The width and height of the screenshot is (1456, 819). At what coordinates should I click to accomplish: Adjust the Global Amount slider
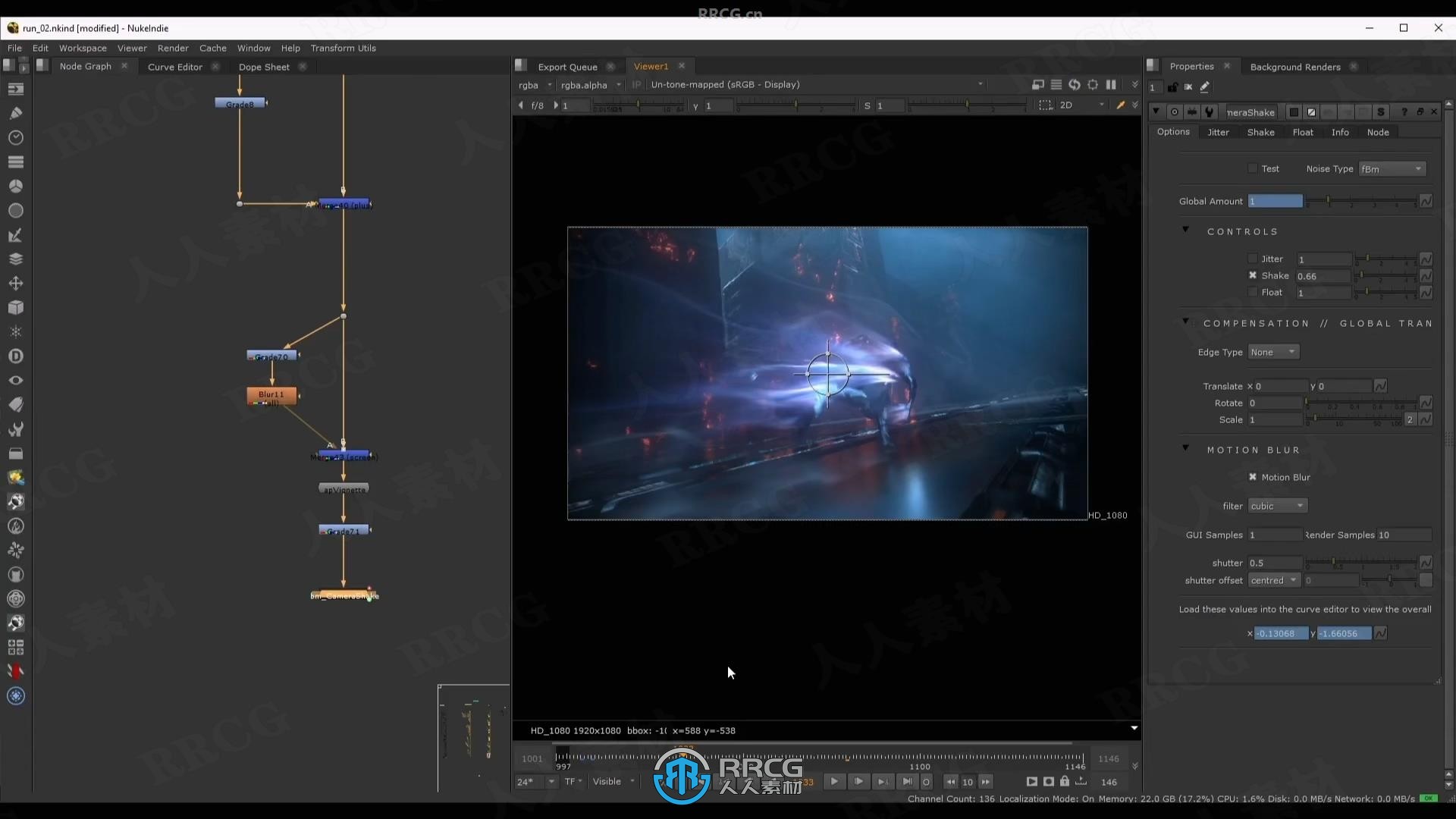pos(1360,201)
